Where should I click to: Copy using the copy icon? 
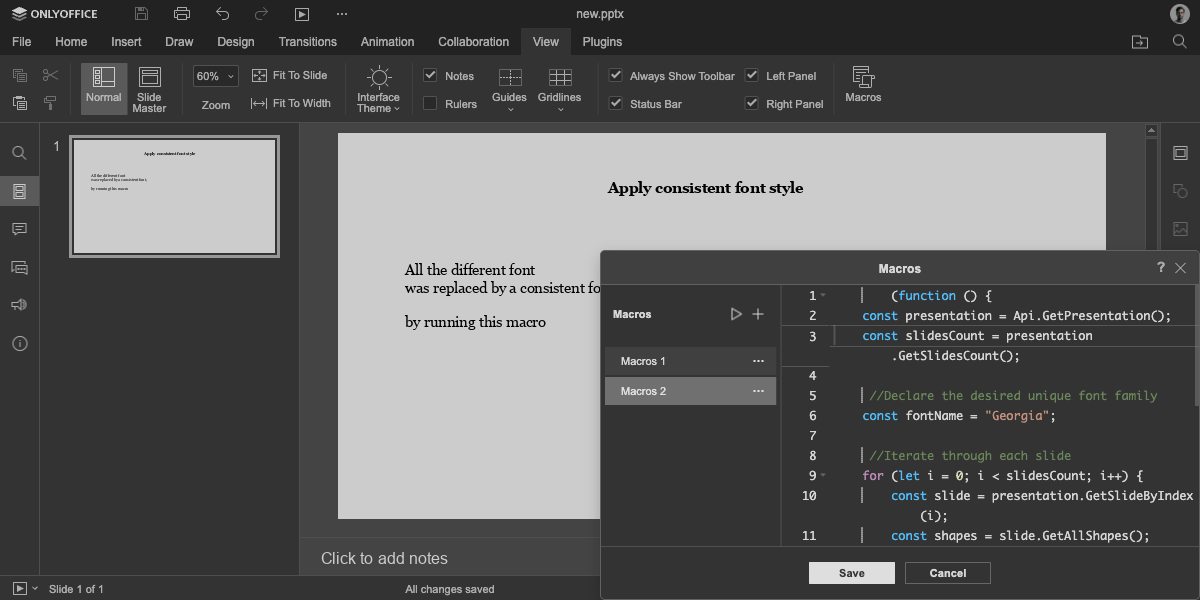click(x=20, y=76)
